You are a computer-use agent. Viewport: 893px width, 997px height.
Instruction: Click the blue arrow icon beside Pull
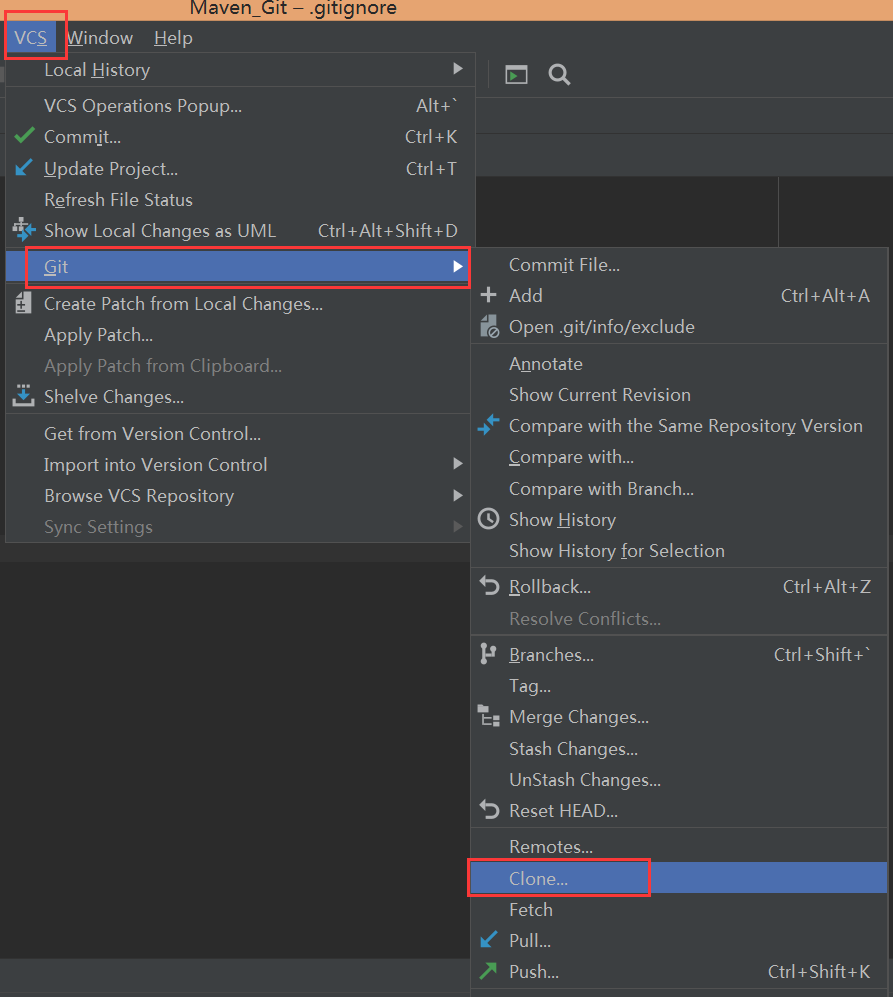[488, 939]
